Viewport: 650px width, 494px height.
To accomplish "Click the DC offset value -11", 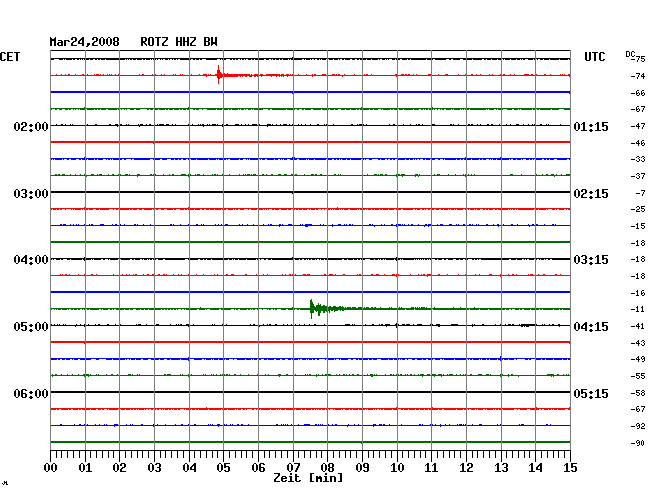I will 638,309.
